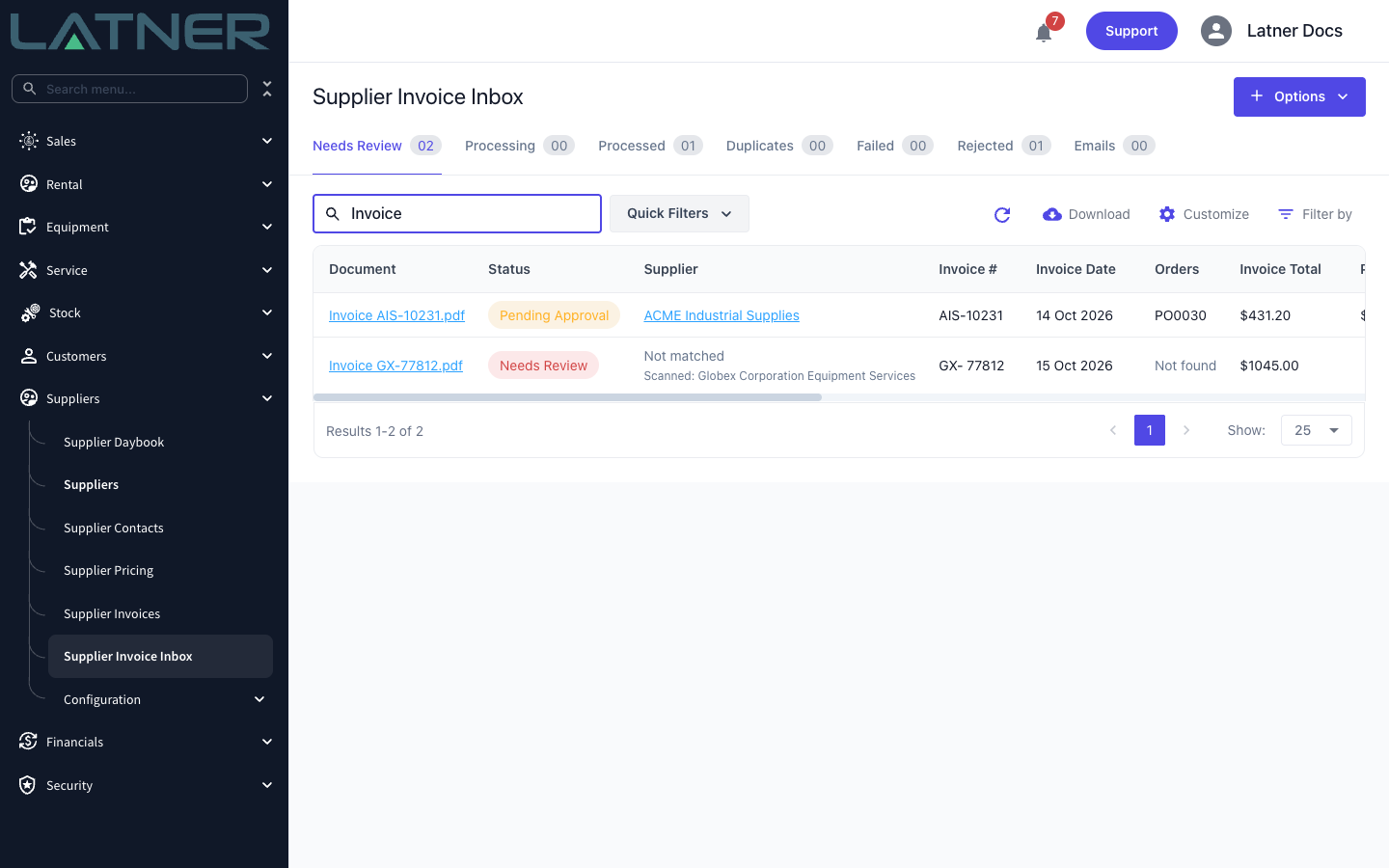This screenshot has width=1389, height=868.
Task: Select page 1 in pagination
Action: 1150,430
